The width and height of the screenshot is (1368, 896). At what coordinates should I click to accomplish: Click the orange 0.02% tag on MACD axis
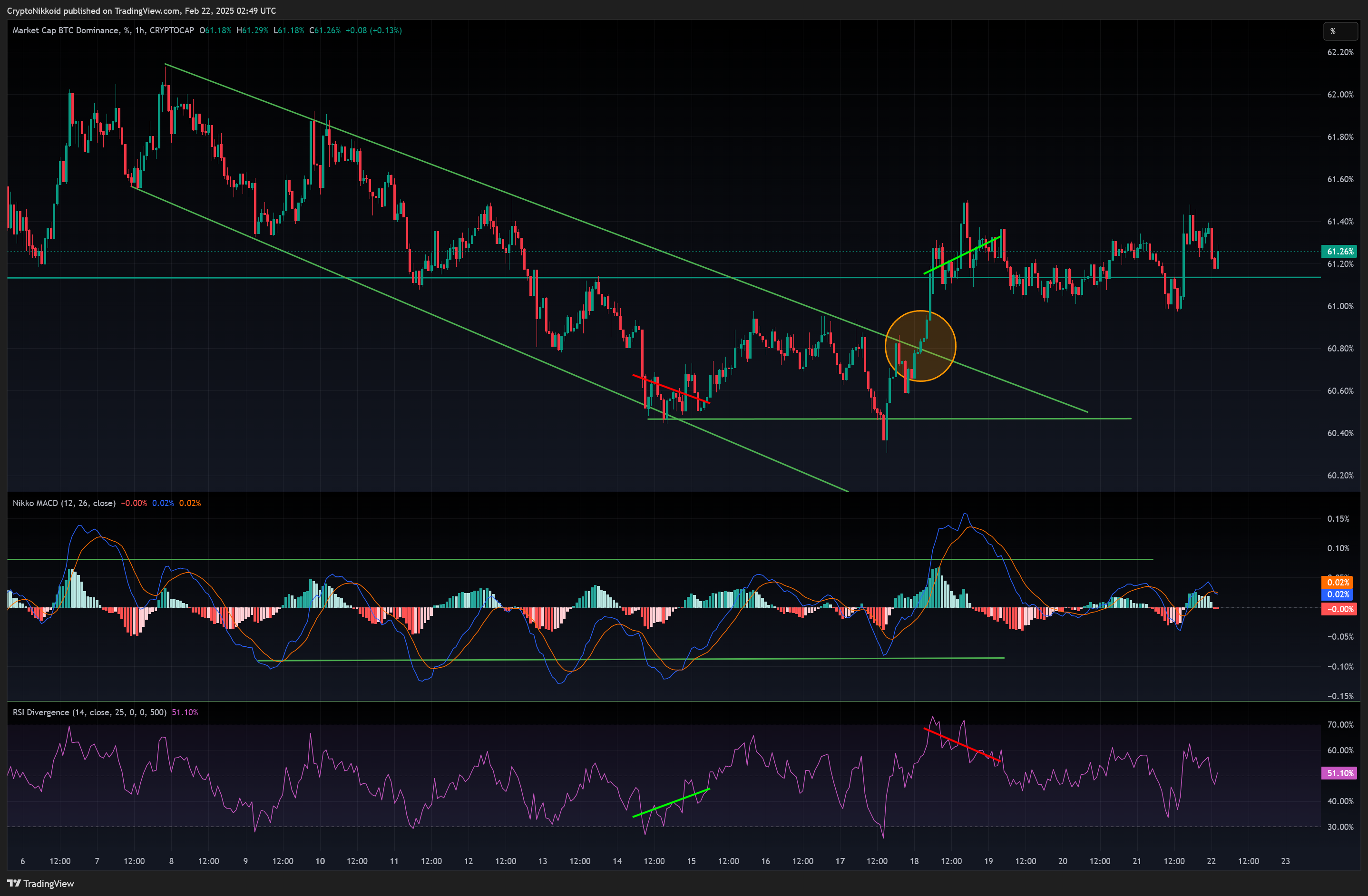[1337, 582]
